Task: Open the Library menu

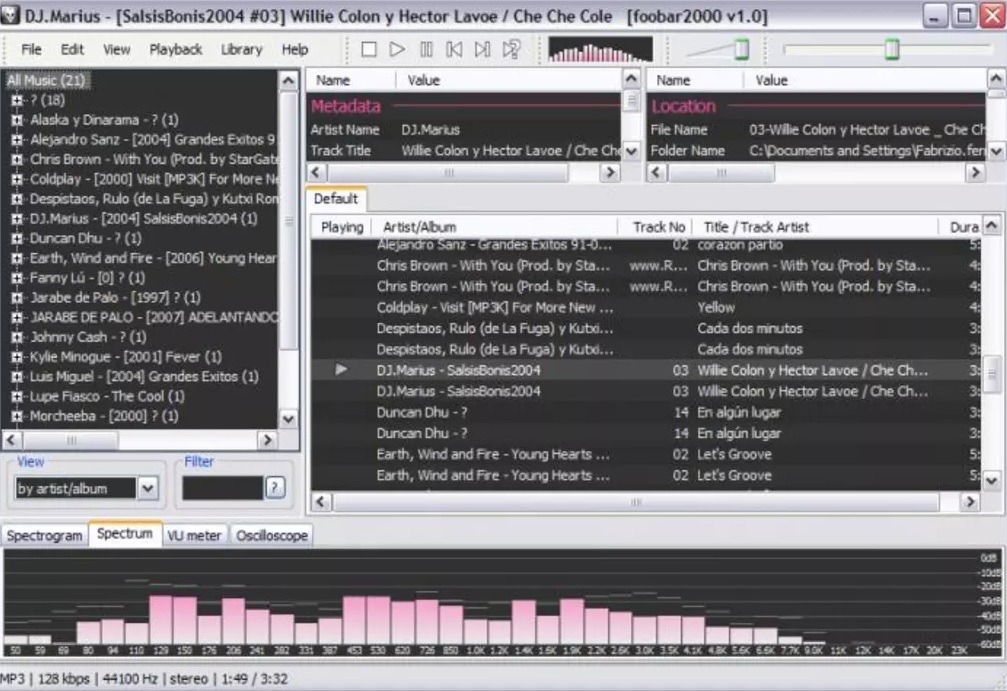Action: [241, 49]
